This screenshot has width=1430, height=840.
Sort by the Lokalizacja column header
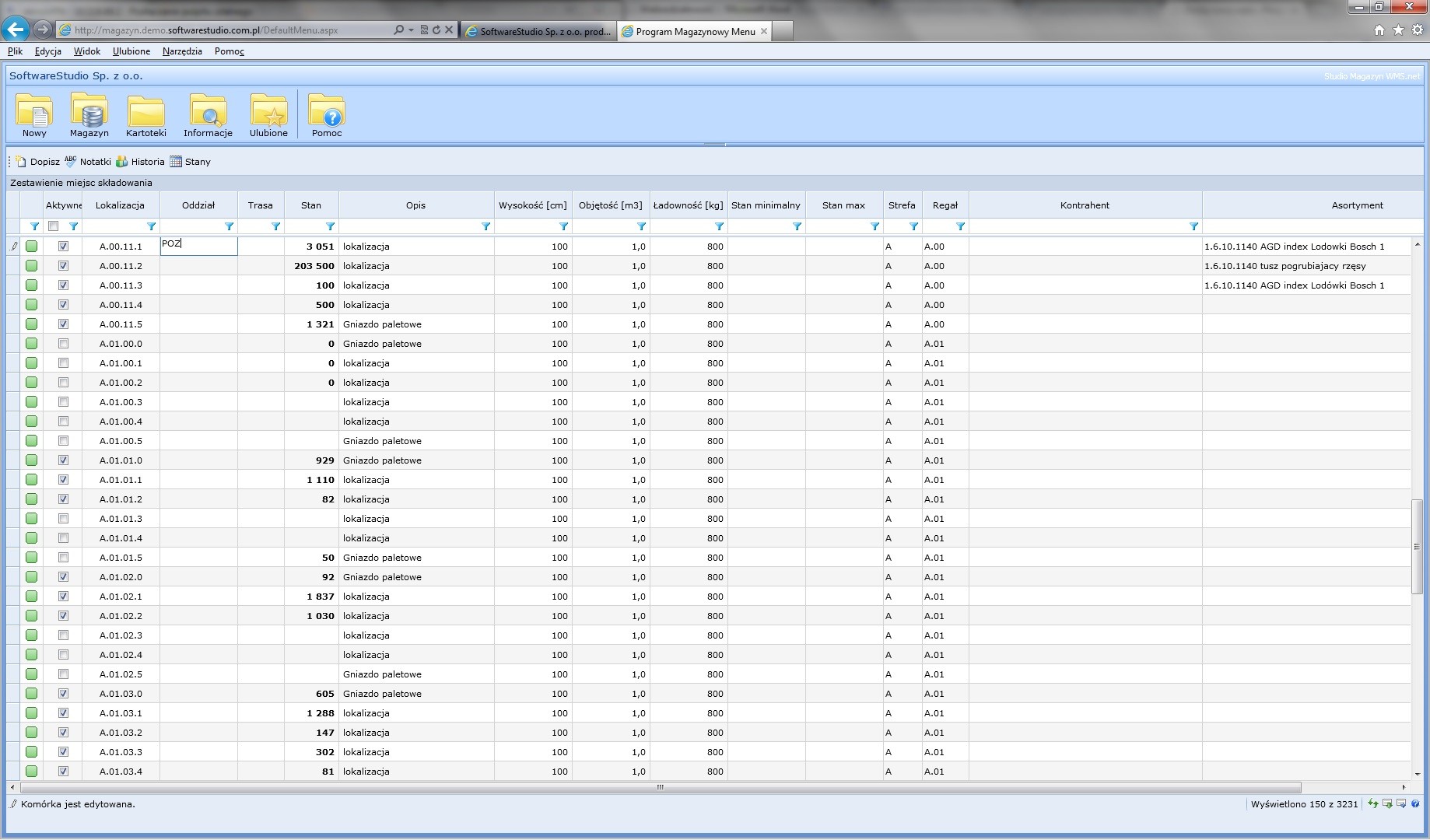[121, 205]
